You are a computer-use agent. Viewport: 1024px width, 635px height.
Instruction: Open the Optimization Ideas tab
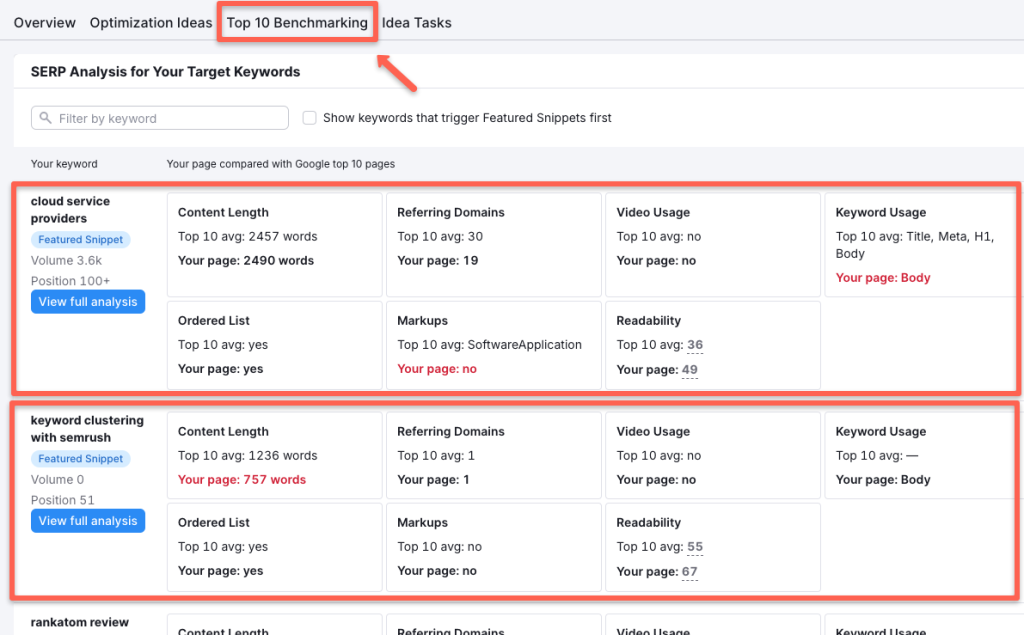tap(151, 22)
